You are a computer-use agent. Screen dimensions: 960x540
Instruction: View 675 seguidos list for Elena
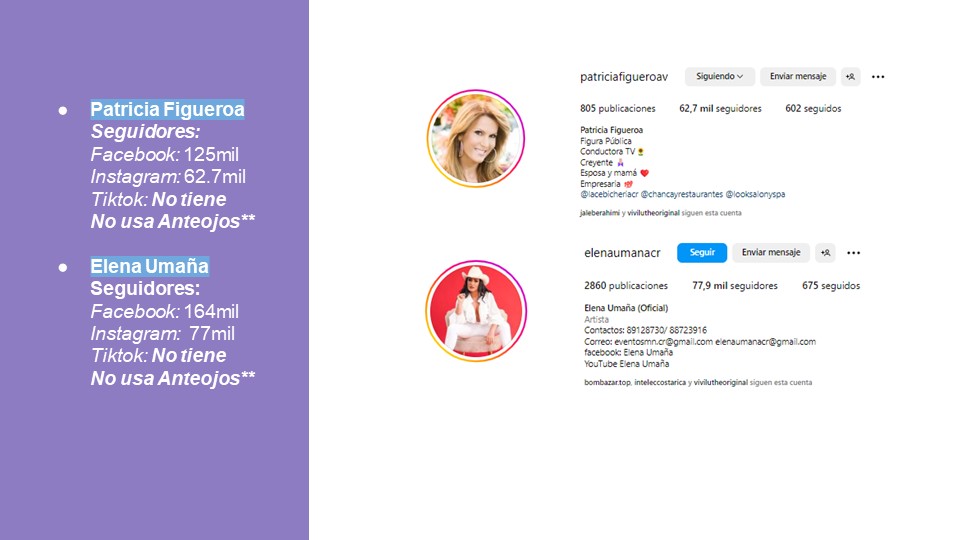831,285
